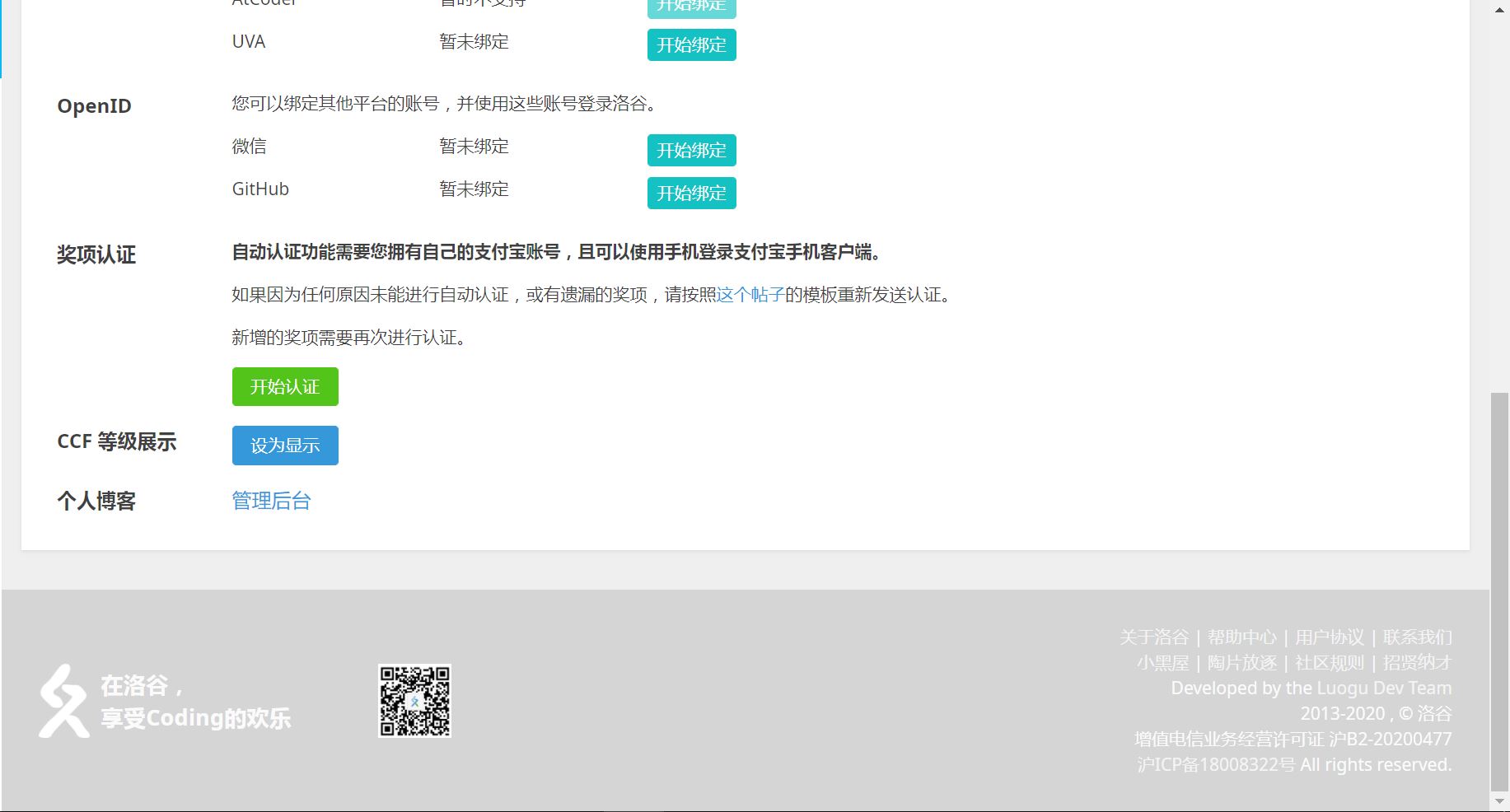Set CCF level display with 设为显示
Image resolution: width=1510 pixels, height=812 pixels.
coord(284,445)
